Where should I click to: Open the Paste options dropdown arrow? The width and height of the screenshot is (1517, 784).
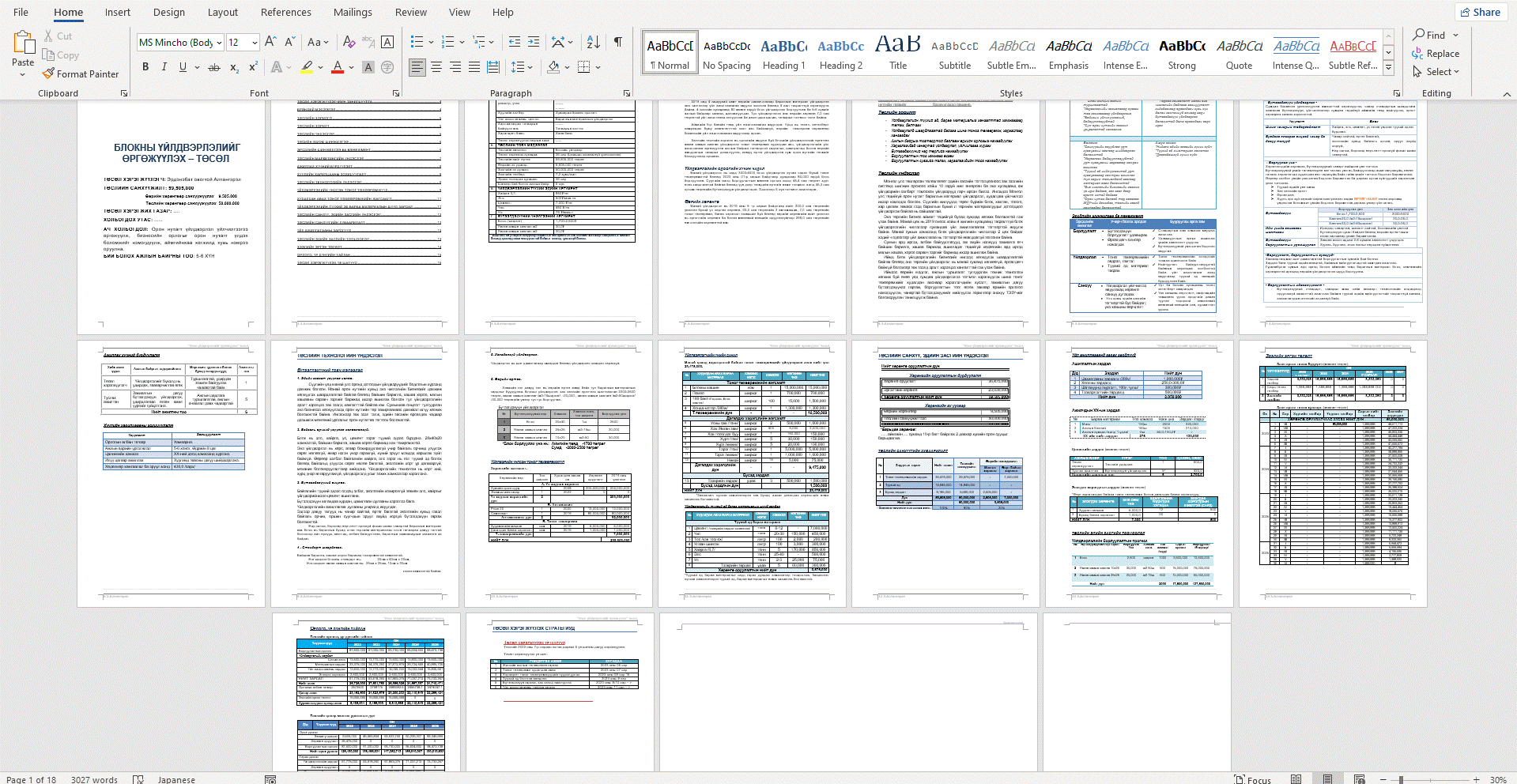point(23,74)
